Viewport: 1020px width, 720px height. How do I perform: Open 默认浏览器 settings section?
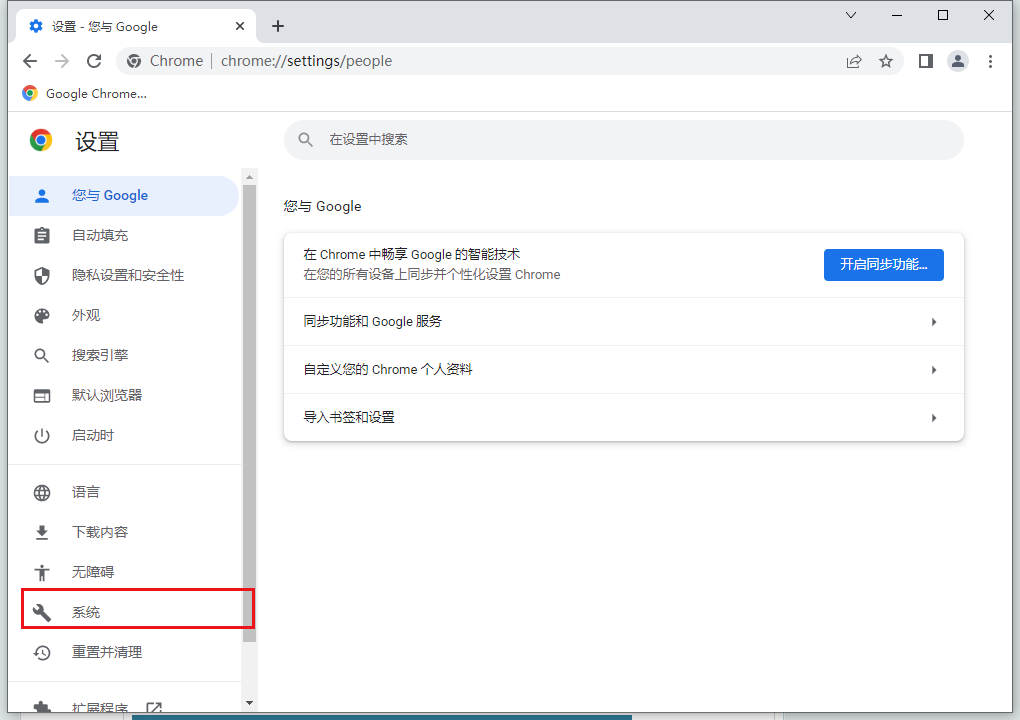[124, 395]
